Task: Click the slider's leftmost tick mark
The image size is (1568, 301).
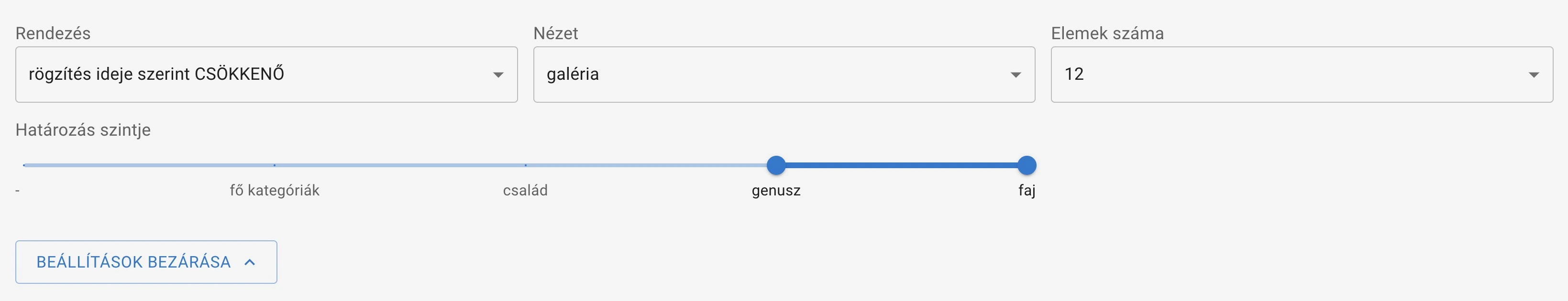Action: pos(24,165)
